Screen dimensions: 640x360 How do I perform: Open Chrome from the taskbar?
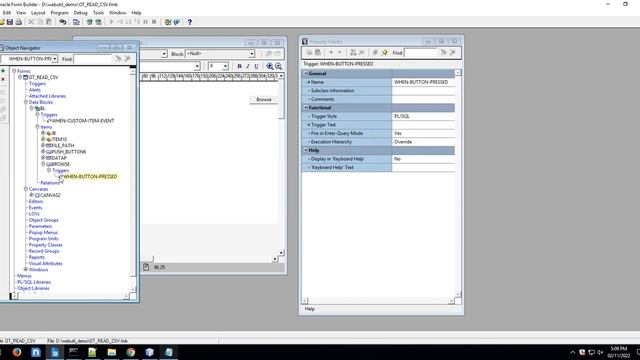tap(131, 352)
